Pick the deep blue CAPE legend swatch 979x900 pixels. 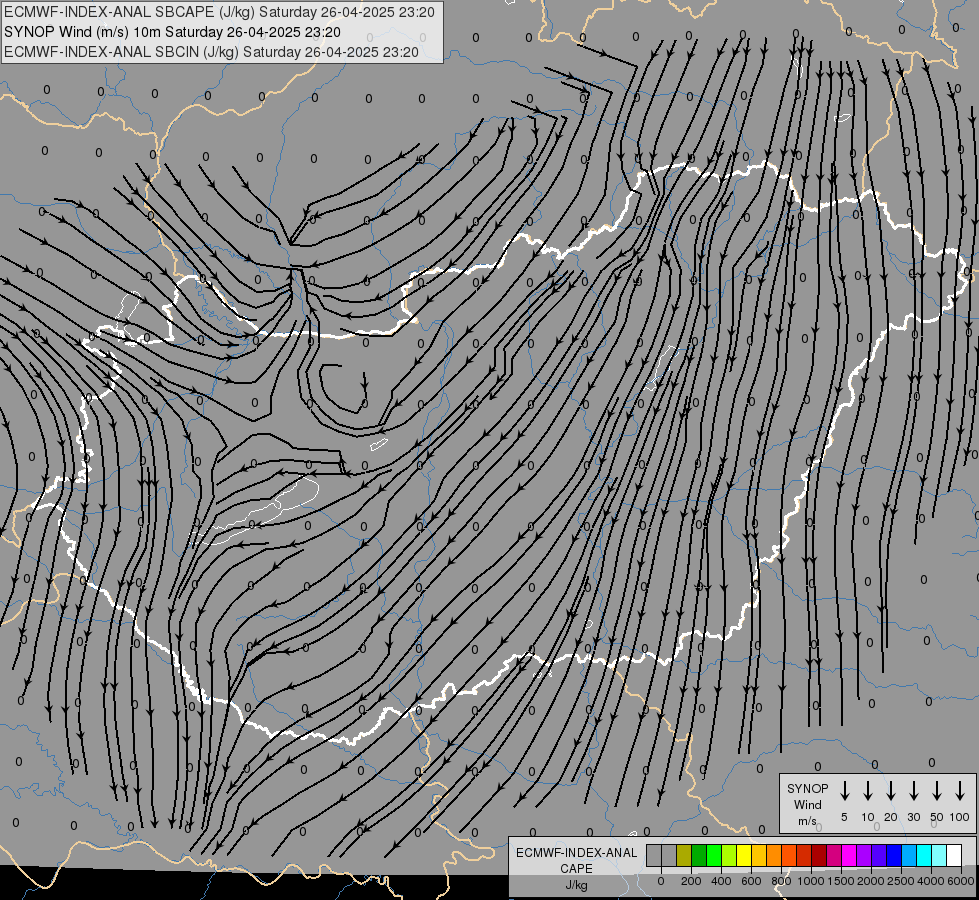pyautogui.click(x=895, y=855)
